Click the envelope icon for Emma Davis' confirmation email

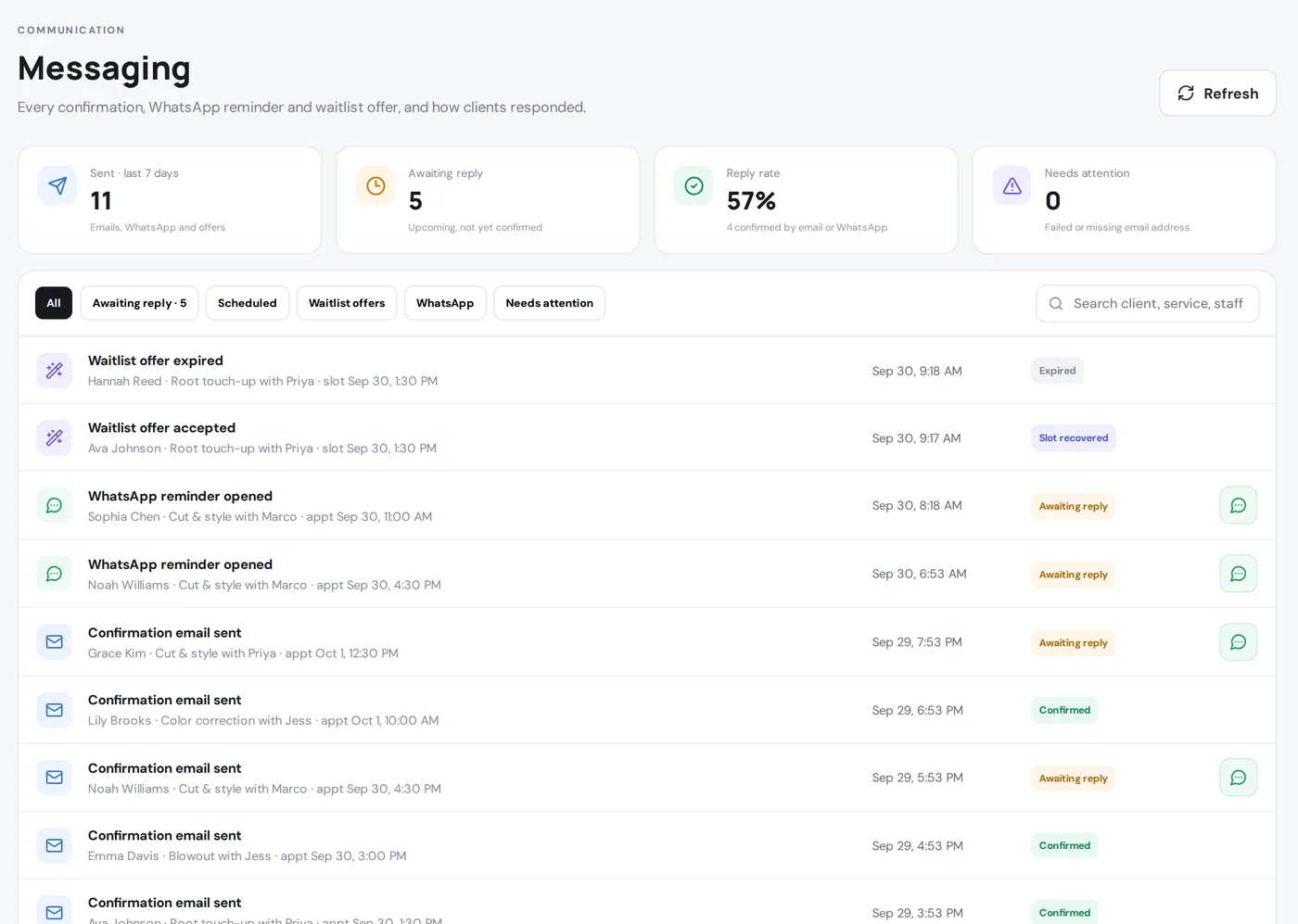[x=55, y=845]
